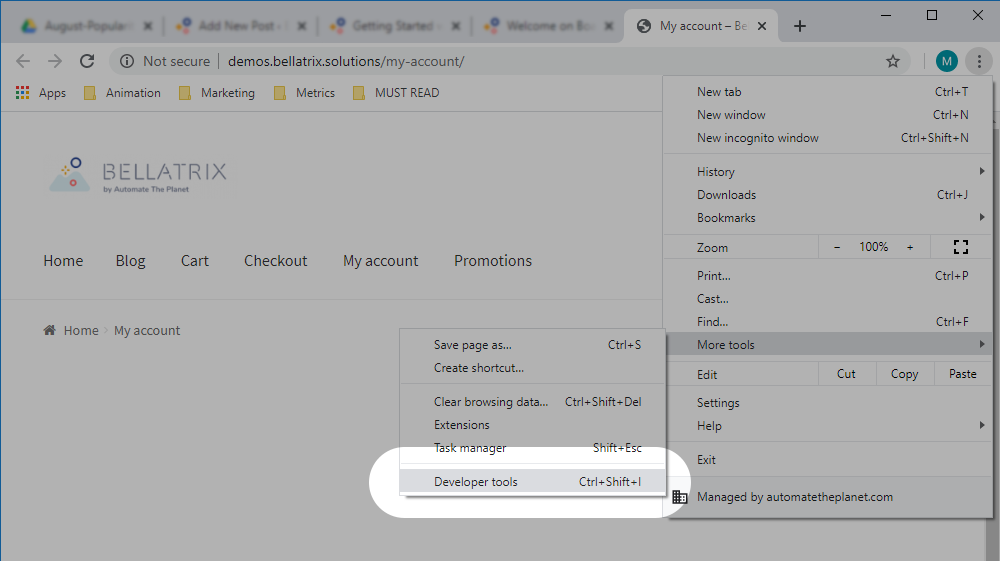The height and width of the screenshot is (561, 1000).
Task: Expand the Help submenu
Action: [x=828, y=425]
